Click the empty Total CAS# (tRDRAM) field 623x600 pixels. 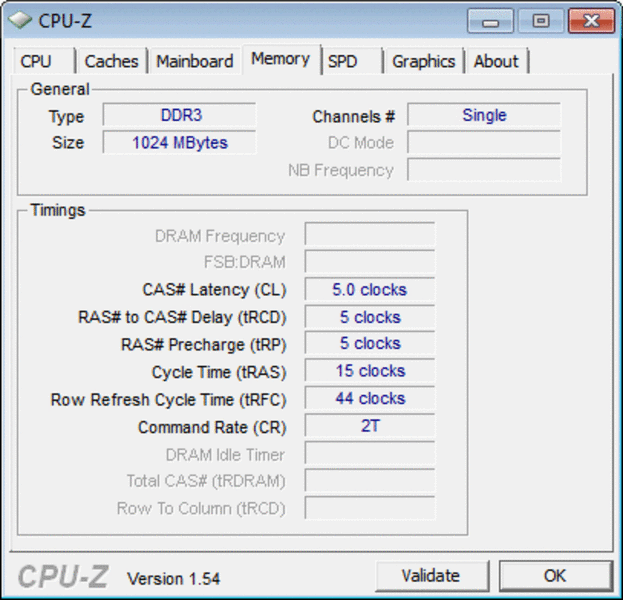click(x=370, y=481)
